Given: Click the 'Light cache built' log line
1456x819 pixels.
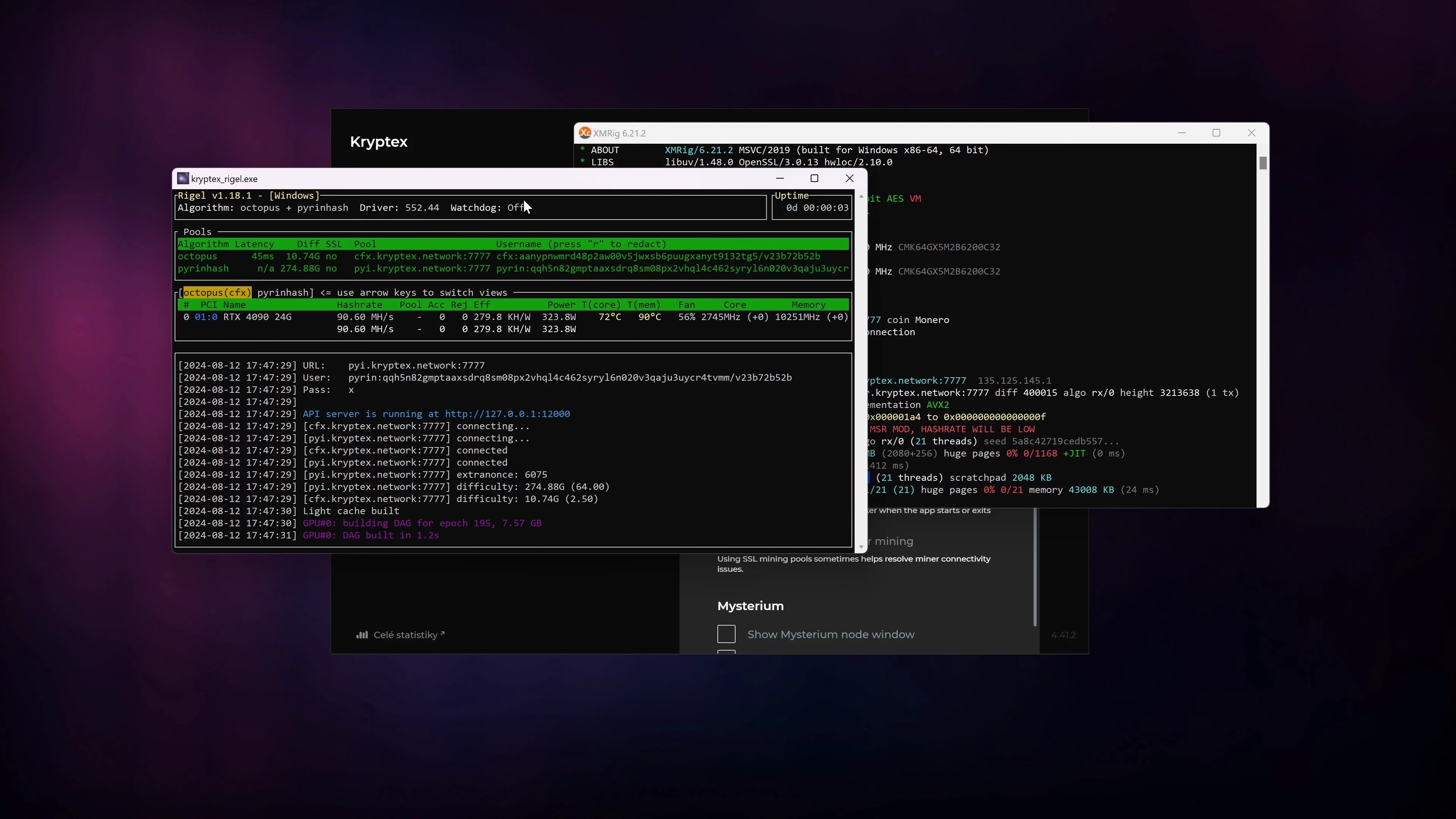Looking at the screenshot, I should click(351, 511).
